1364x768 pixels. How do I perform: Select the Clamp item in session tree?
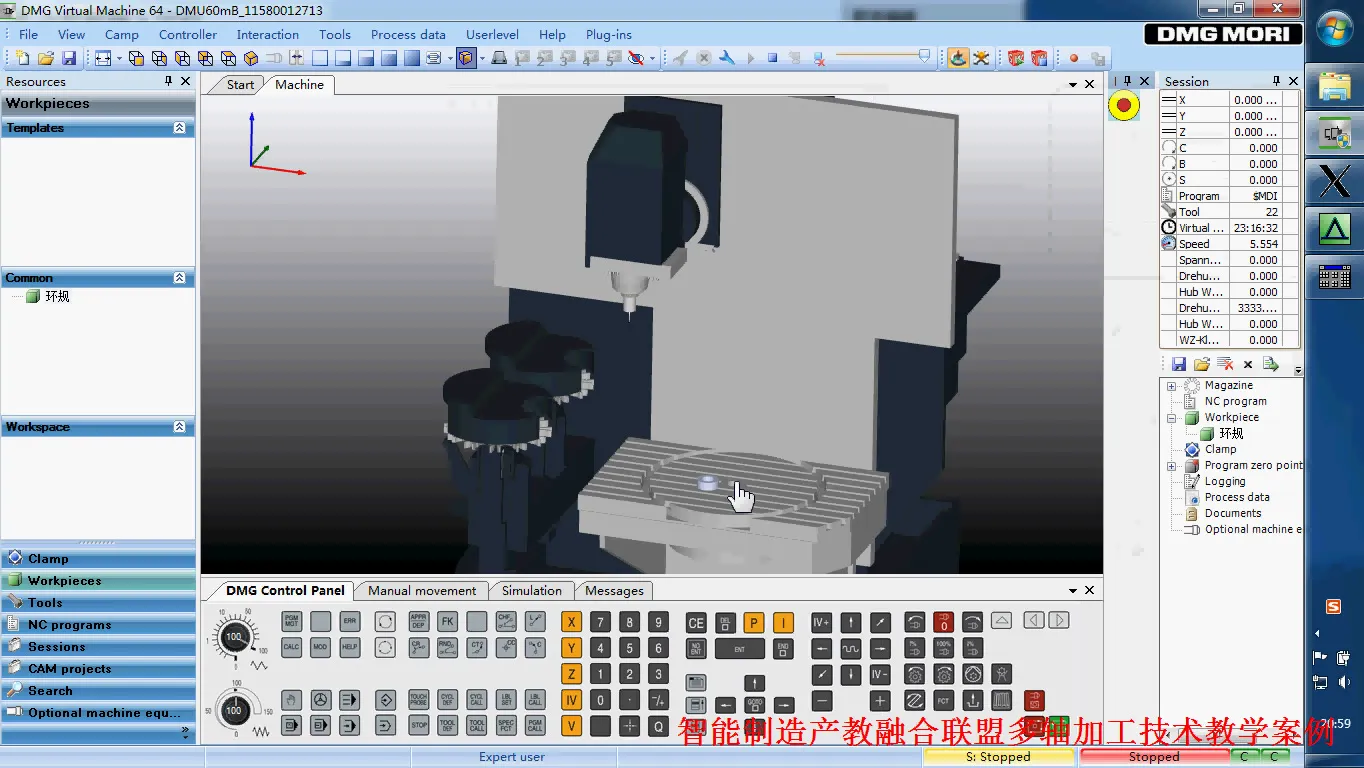[x=1220, y=449]
